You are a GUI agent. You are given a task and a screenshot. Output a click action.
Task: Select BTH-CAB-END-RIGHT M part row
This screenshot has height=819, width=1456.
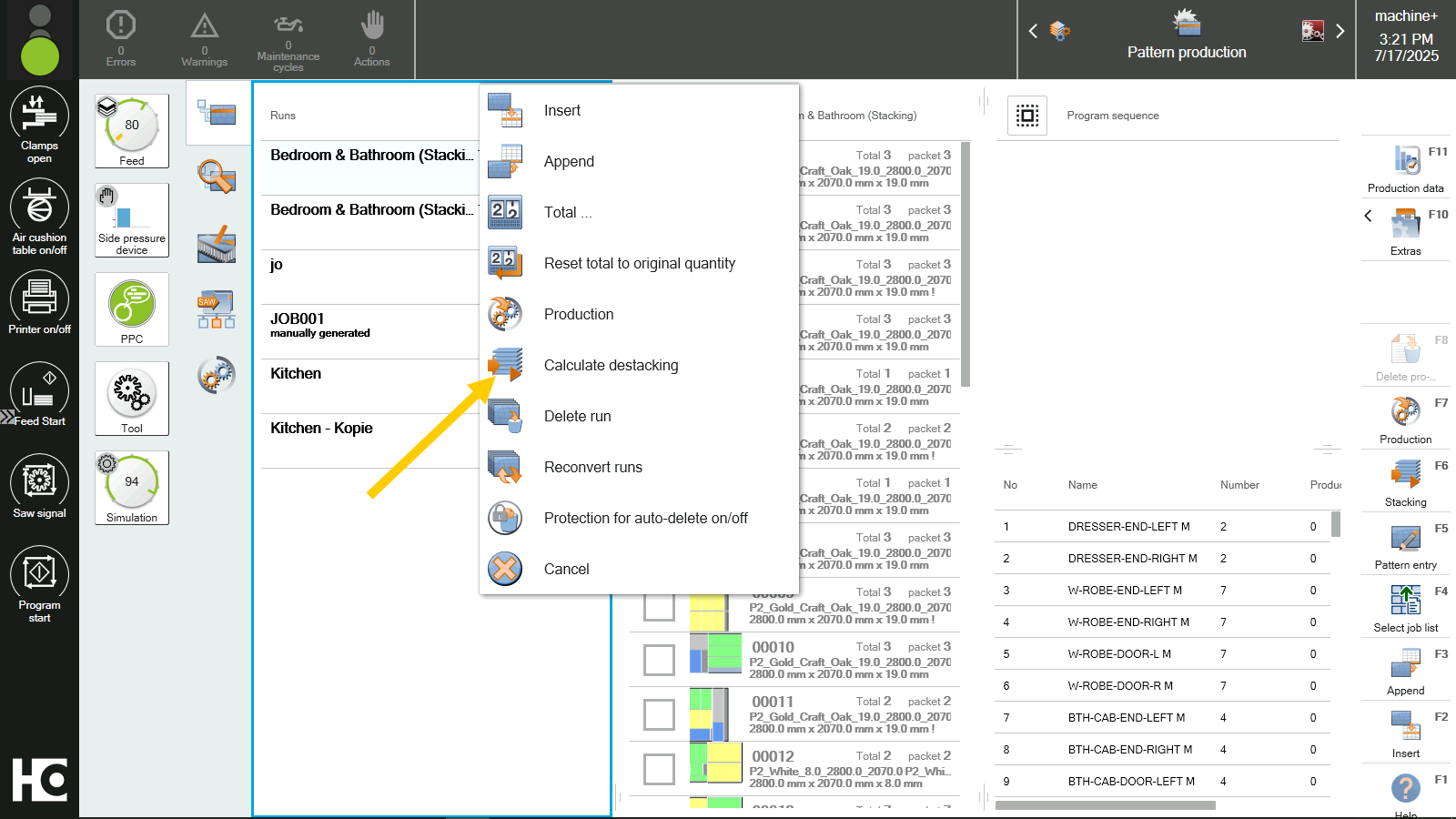pyautogui.click(x=1163, y=749)
